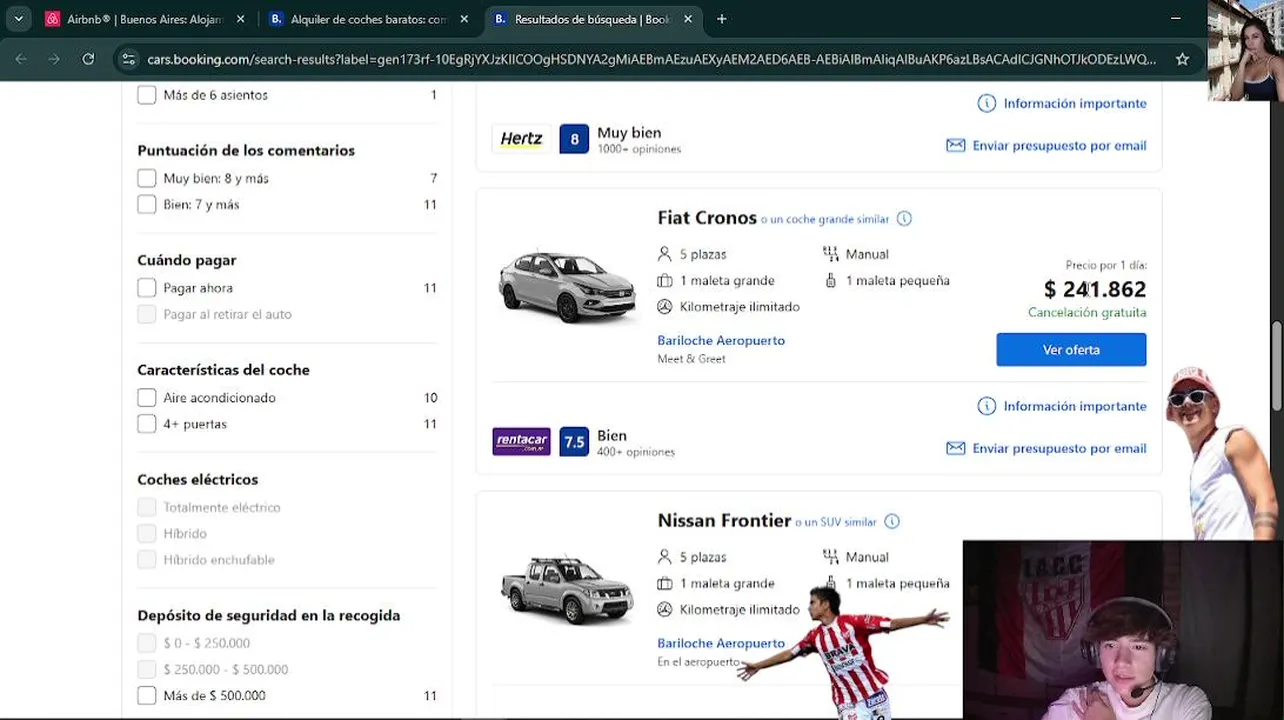
Task: Click Manual gearbox icon on Nissan Frontier
Action: 831,557
